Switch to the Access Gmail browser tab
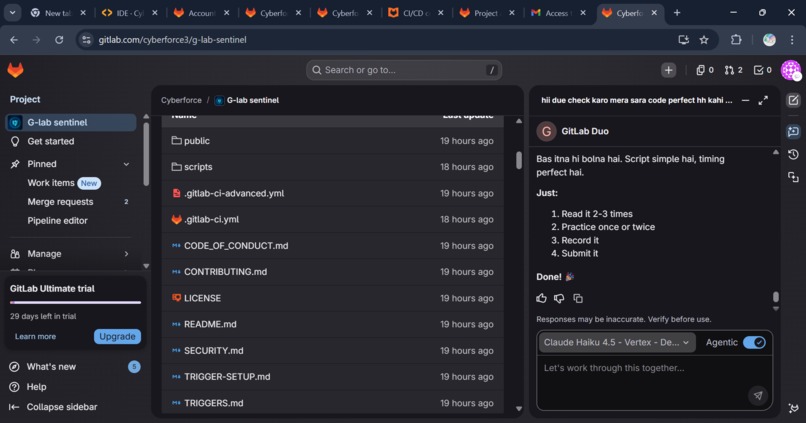The width and height of the screenshot is (806, 423). pos(558,13)
